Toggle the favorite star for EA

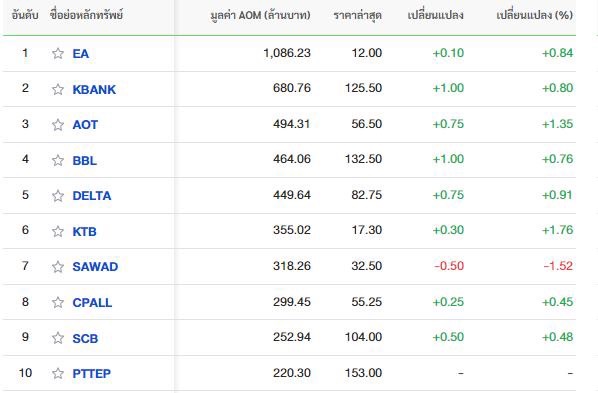tap(58, 53)
